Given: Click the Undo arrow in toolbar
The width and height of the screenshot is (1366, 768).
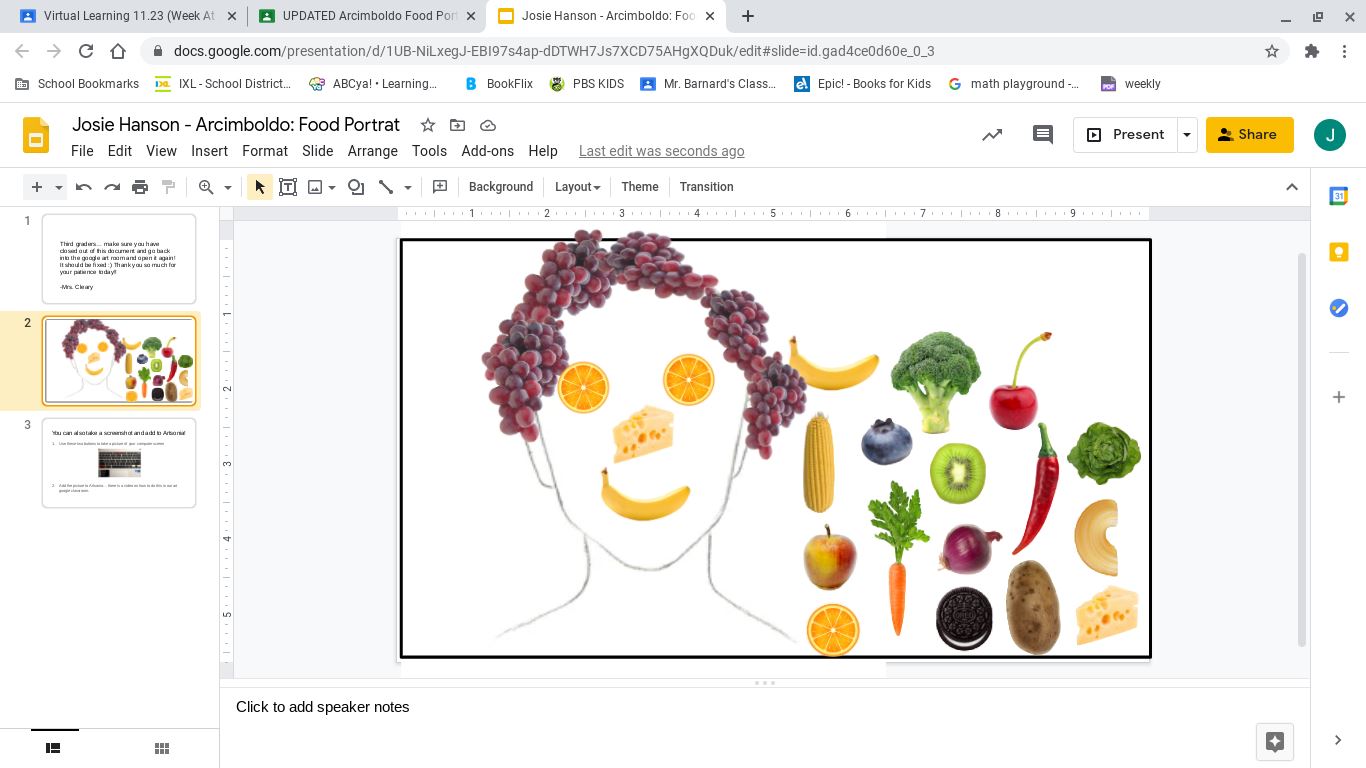Looking at the screenshot, I should point(84,187).
